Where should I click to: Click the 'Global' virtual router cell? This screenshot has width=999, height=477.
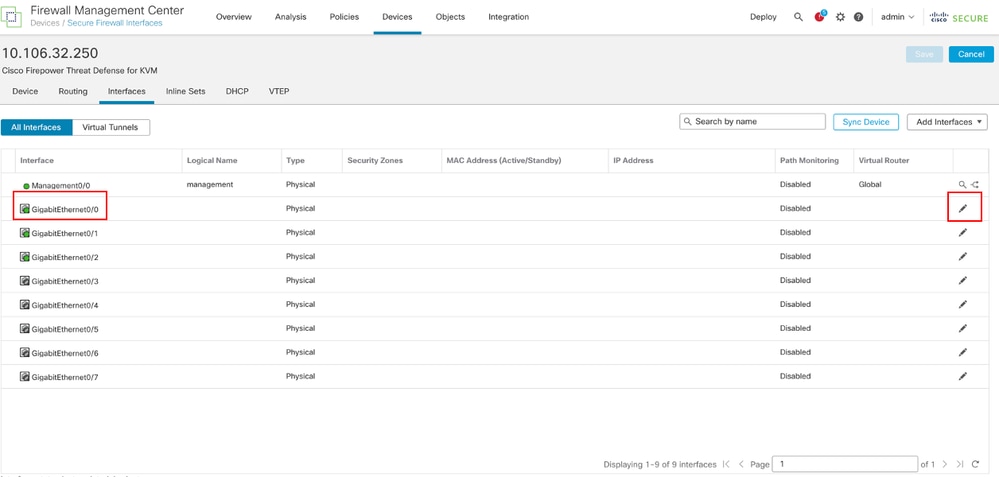(x=870, y=185)
